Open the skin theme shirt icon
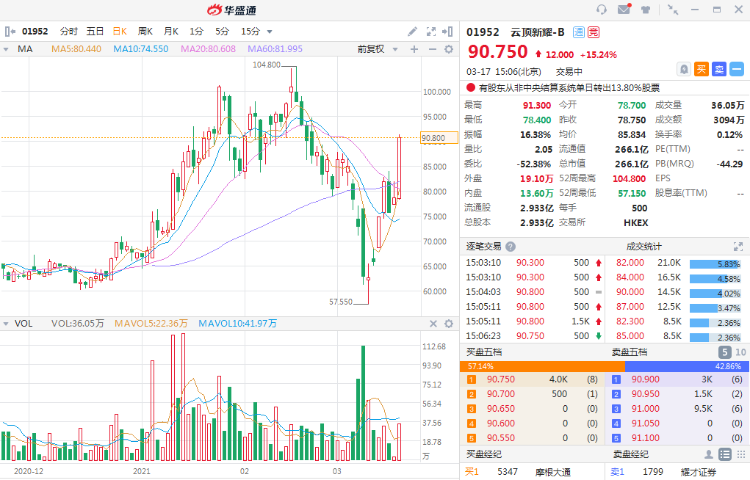750x480 pixels. [x=647, y=9]
